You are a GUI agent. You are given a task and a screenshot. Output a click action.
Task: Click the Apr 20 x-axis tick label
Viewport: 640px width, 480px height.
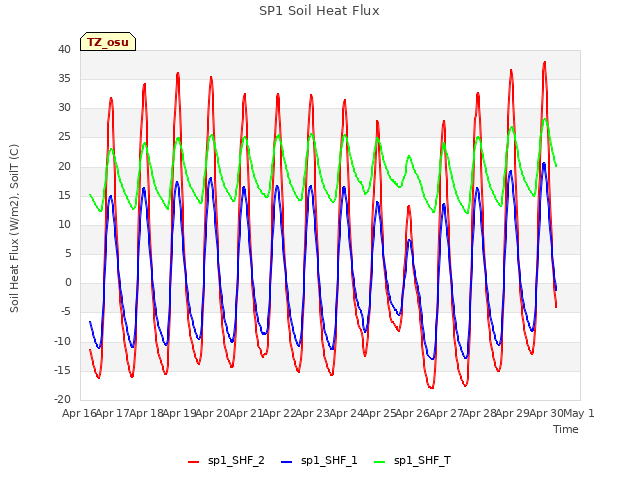point(213,413)
